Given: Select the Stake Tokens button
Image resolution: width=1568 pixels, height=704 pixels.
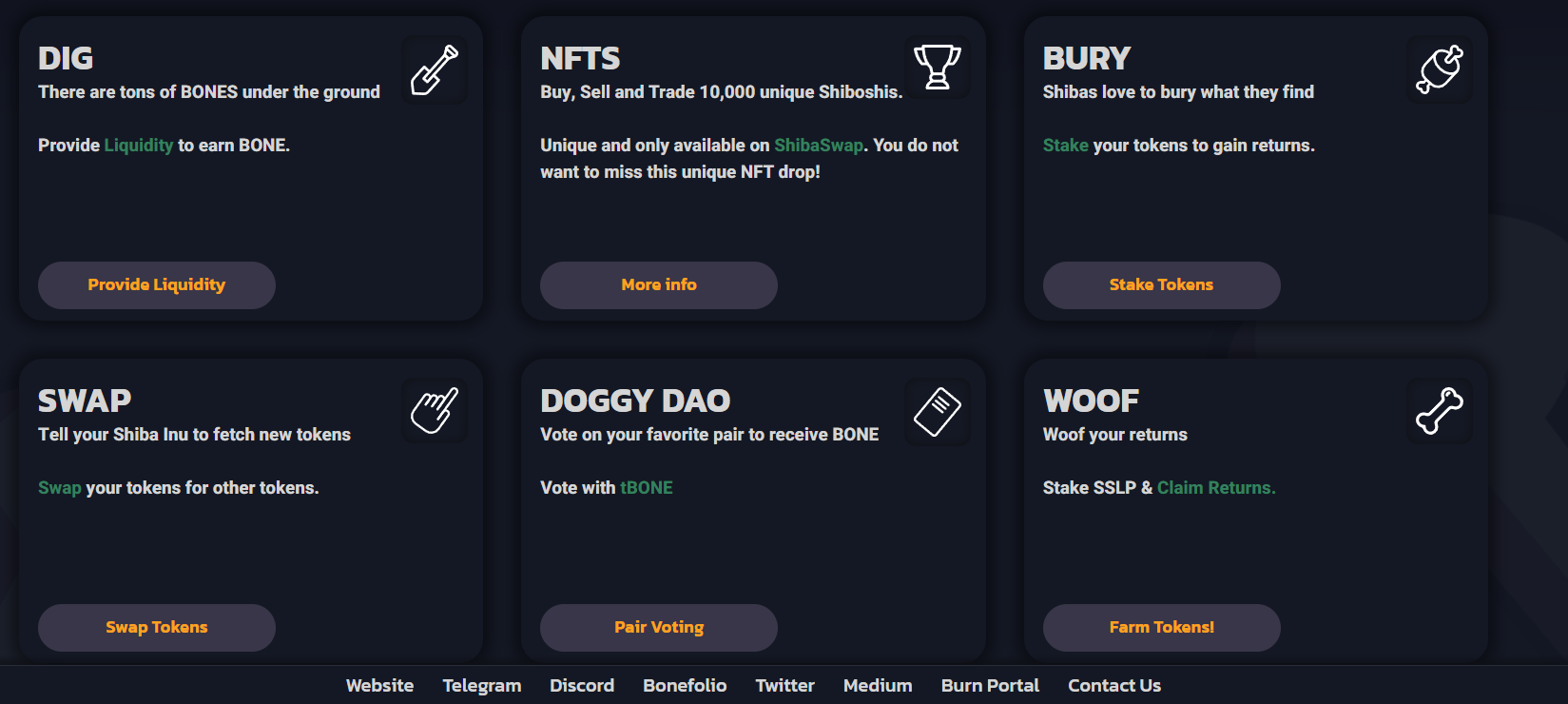Looking at the screenshot, I should coord(1162,285).
